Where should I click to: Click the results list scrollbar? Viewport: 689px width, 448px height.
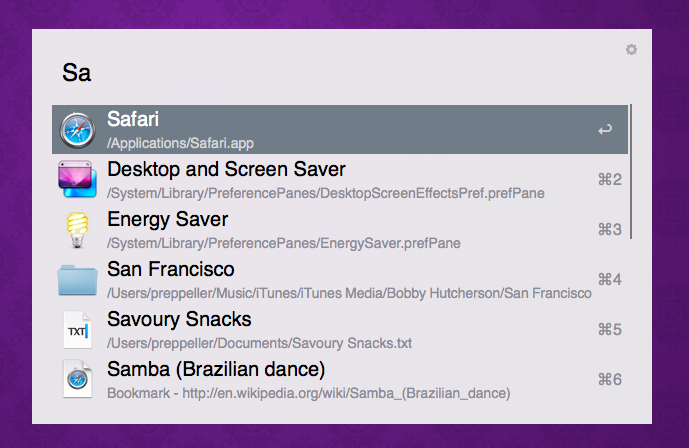(x=630, y=170)
